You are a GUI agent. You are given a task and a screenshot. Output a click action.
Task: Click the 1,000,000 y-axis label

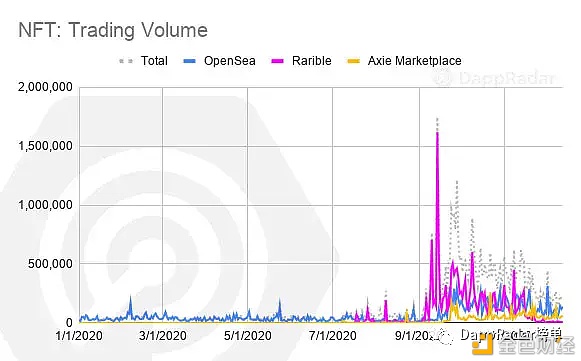click(x=45, y=205)
